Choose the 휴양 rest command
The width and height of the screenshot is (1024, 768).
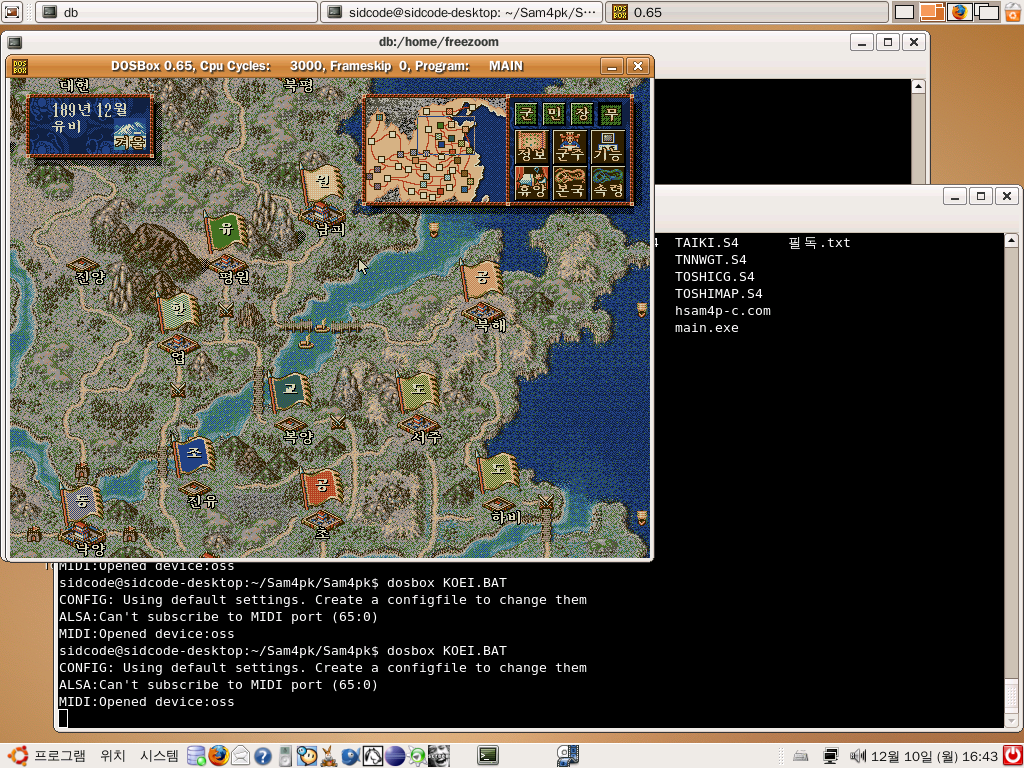tap(532, 184)
